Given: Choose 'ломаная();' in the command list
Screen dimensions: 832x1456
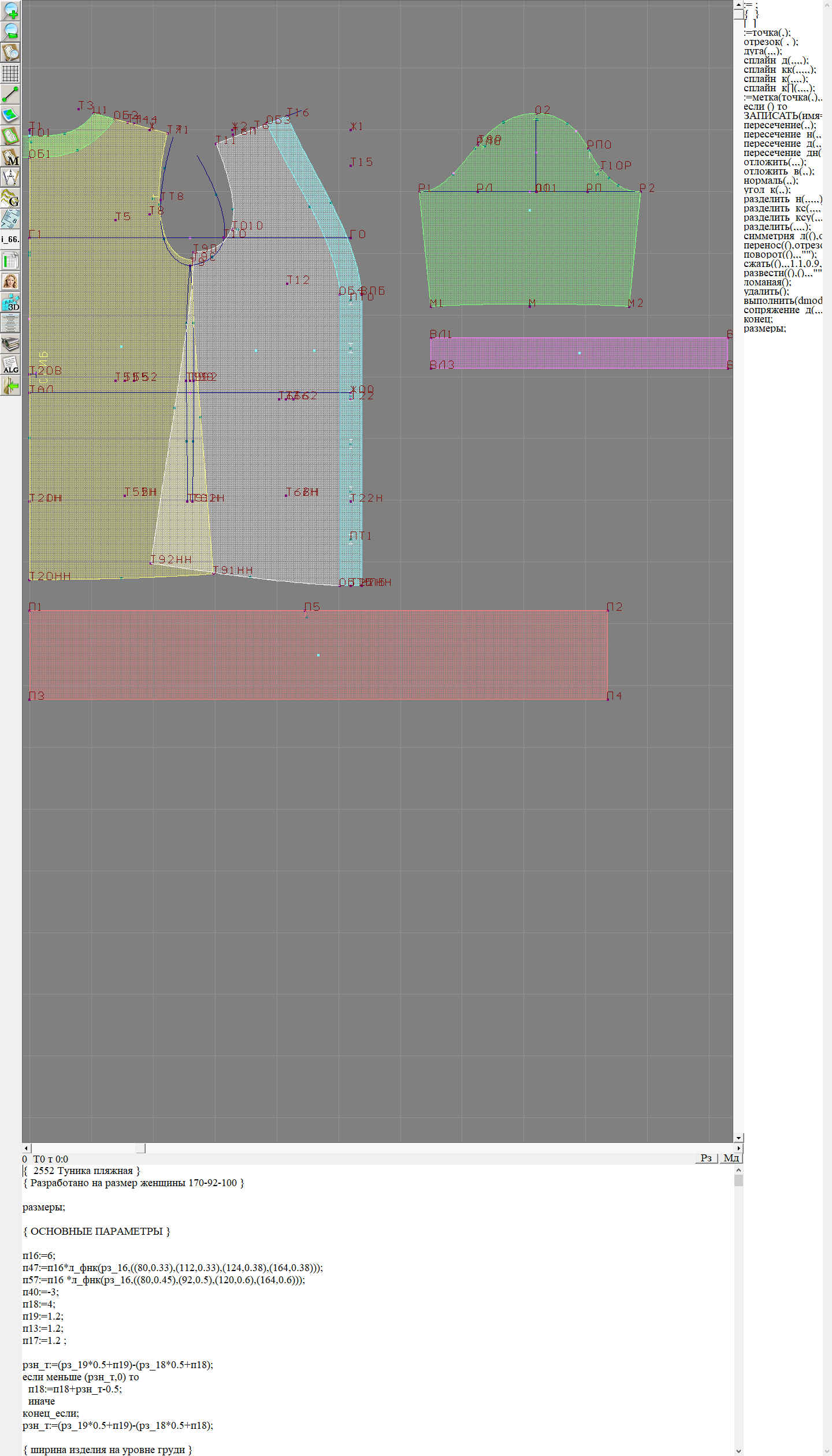Looking at the screenshot, I should point(767,282).
